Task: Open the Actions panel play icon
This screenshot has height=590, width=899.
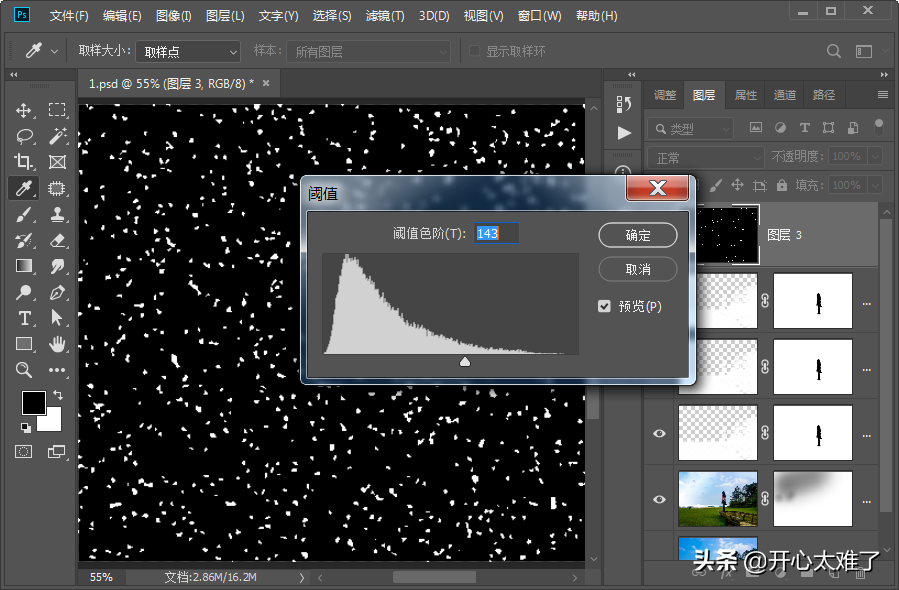Action: [x=624, y=133]
